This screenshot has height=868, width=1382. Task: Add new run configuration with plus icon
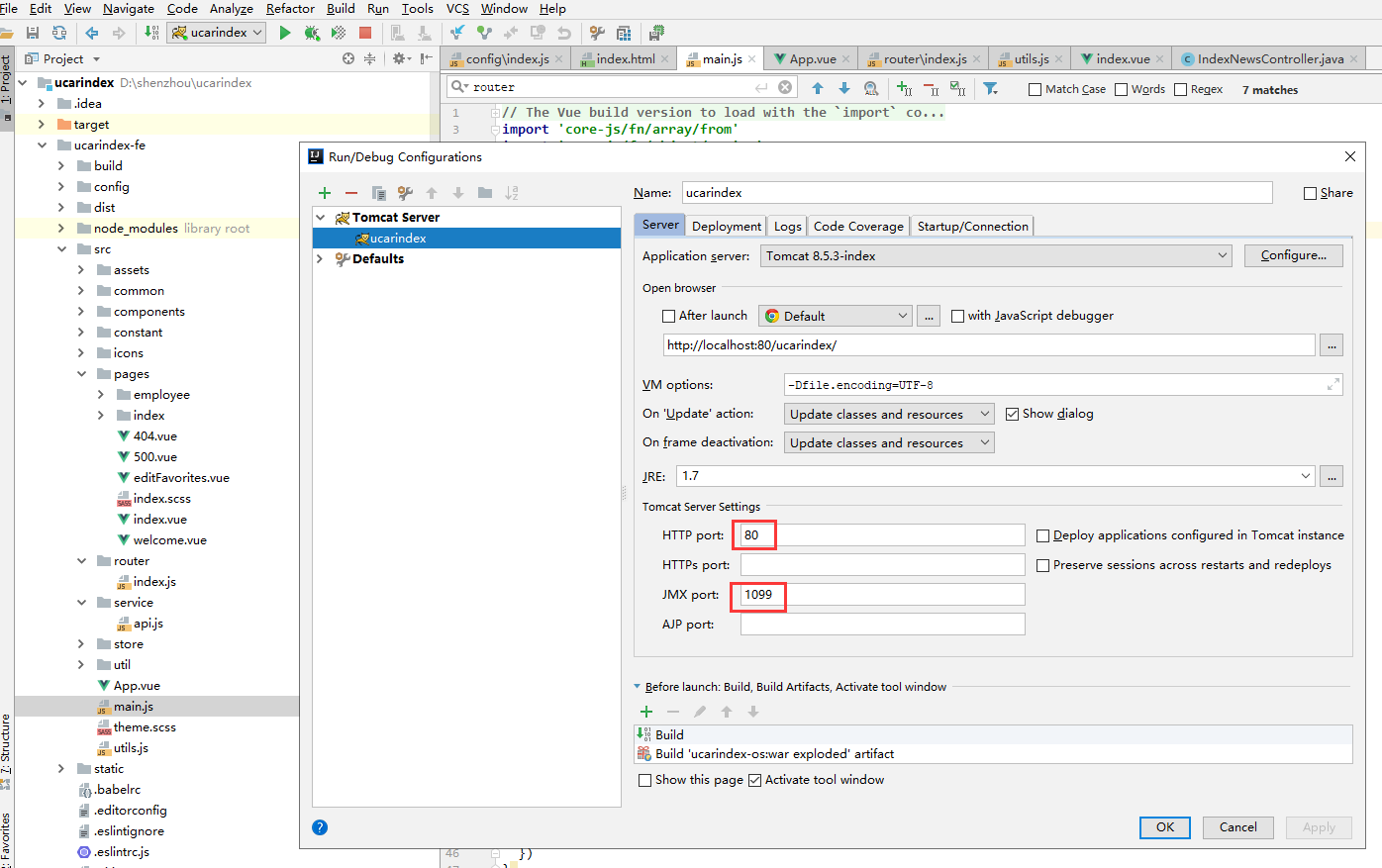[x=325, y=193]
